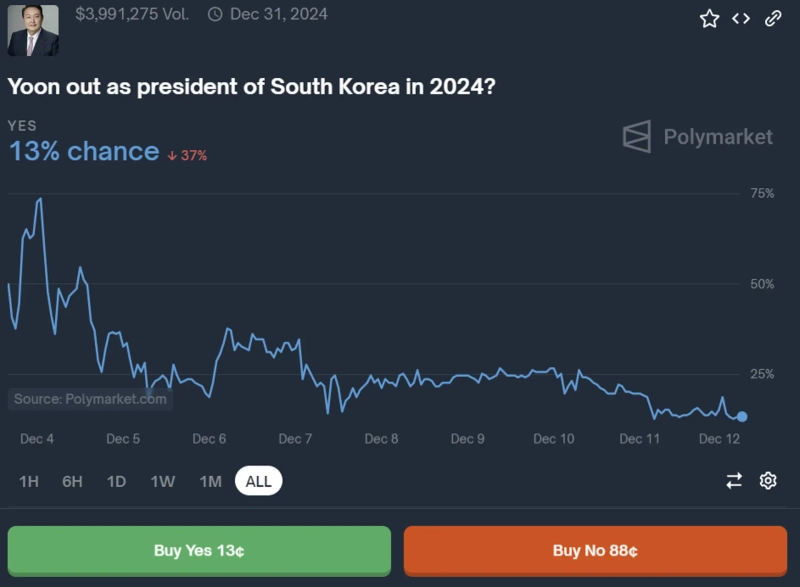The height and width of the screenshot is (587, 800).
Task: Select the 1H time range
Action: click(29, 482)
